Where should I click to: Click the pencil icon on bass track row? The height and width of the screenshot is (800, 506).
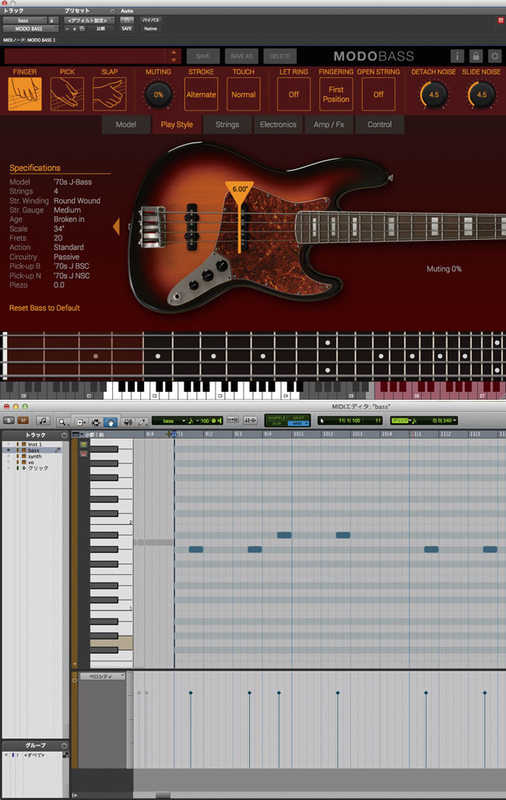coord(58,450)
